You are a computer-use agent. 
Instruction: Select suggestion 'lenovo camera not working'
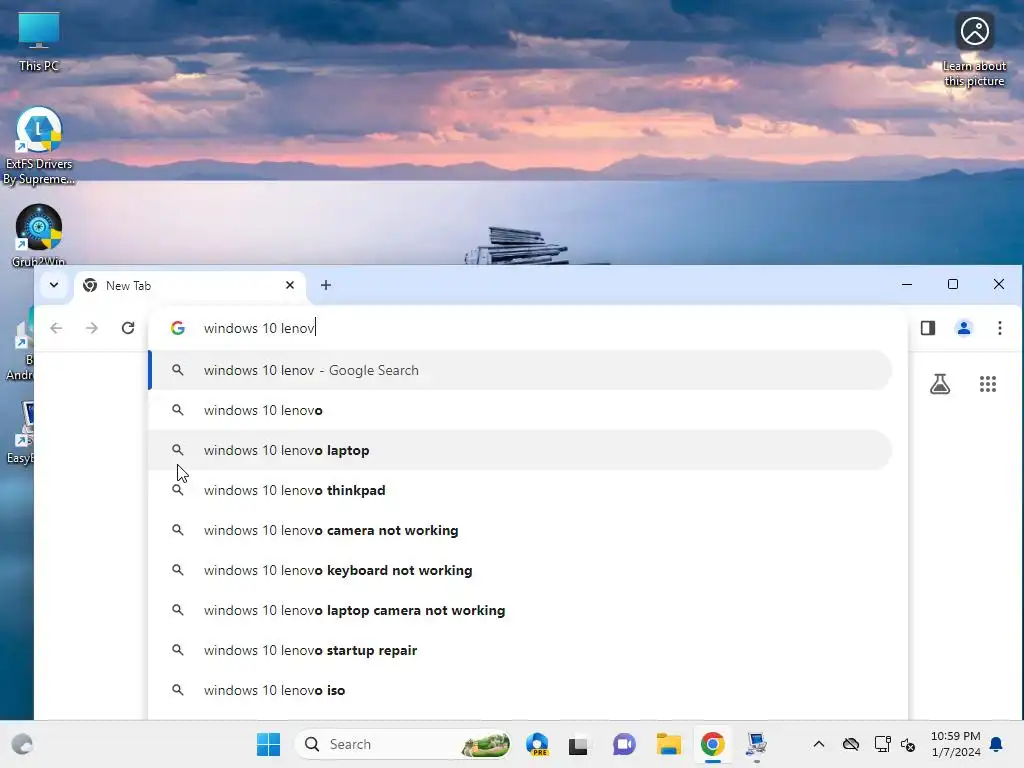pyautogui.click(x=520, y=530)
